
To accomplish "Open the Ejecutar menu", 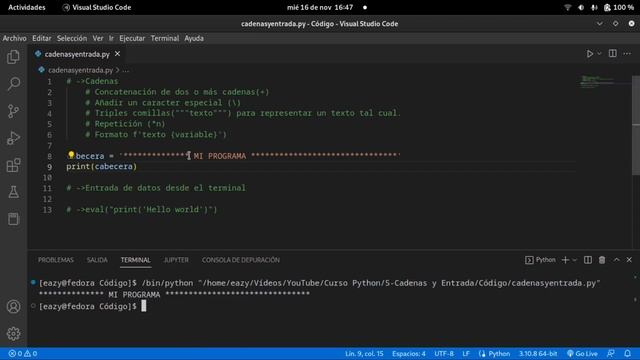I will pos(132,38).
